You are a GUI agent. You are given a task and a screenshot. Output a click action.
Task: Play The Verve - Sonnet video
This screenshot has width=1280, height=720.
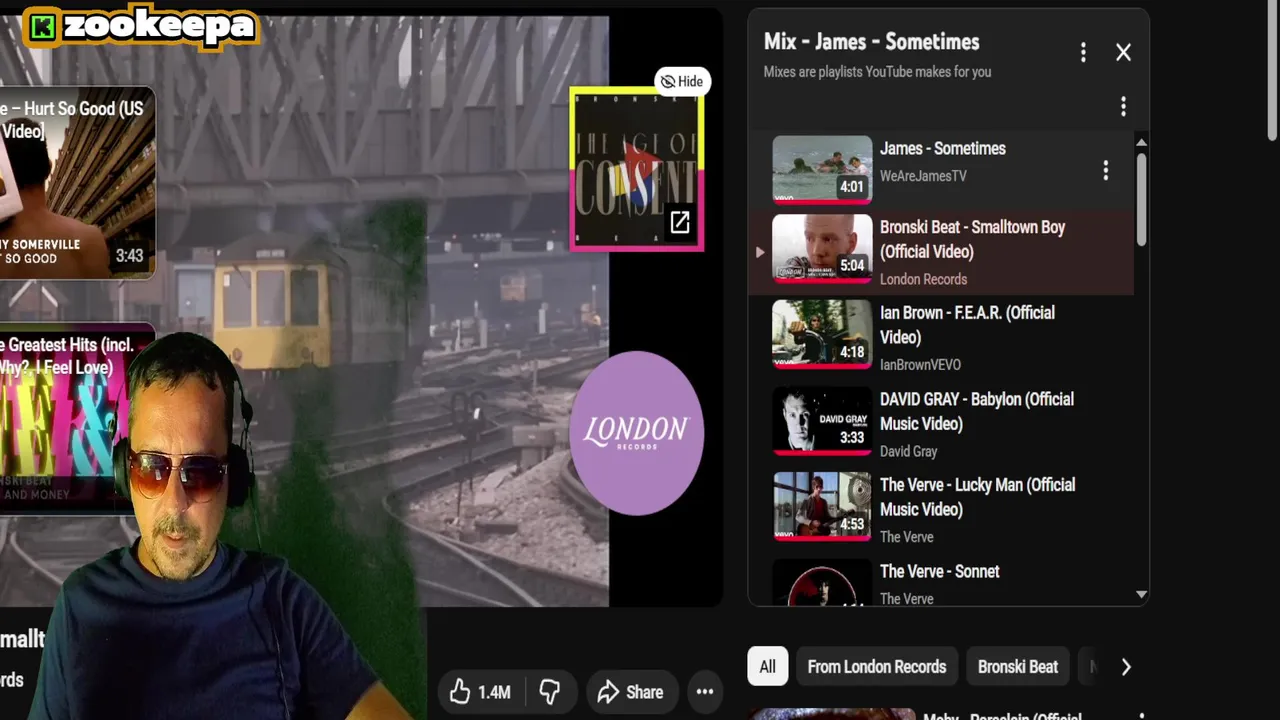[941, 582]
